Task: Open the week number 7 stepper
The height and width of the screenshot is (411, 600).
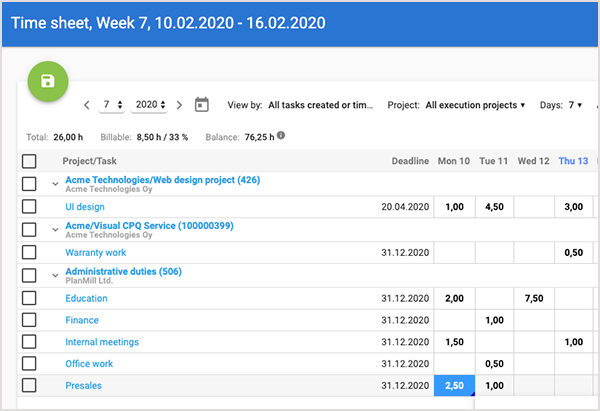Action: (111, 104)
